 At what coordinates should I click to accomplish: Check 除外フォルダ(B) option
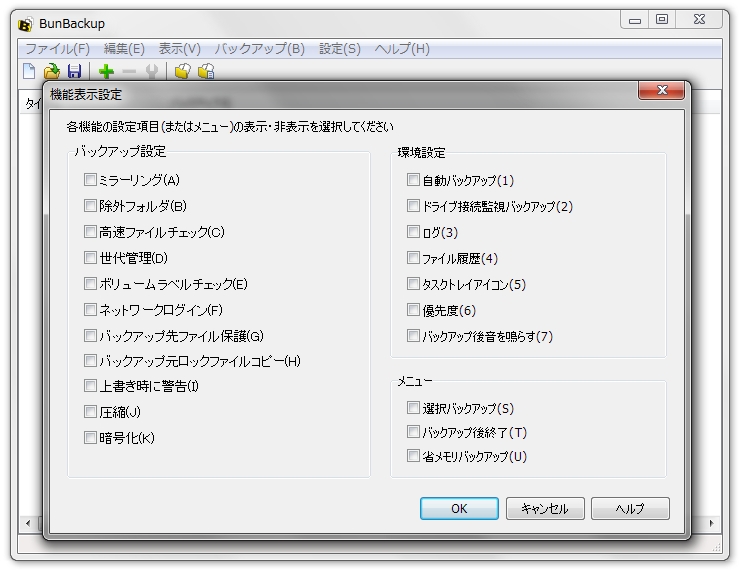(x=90, y=205)
